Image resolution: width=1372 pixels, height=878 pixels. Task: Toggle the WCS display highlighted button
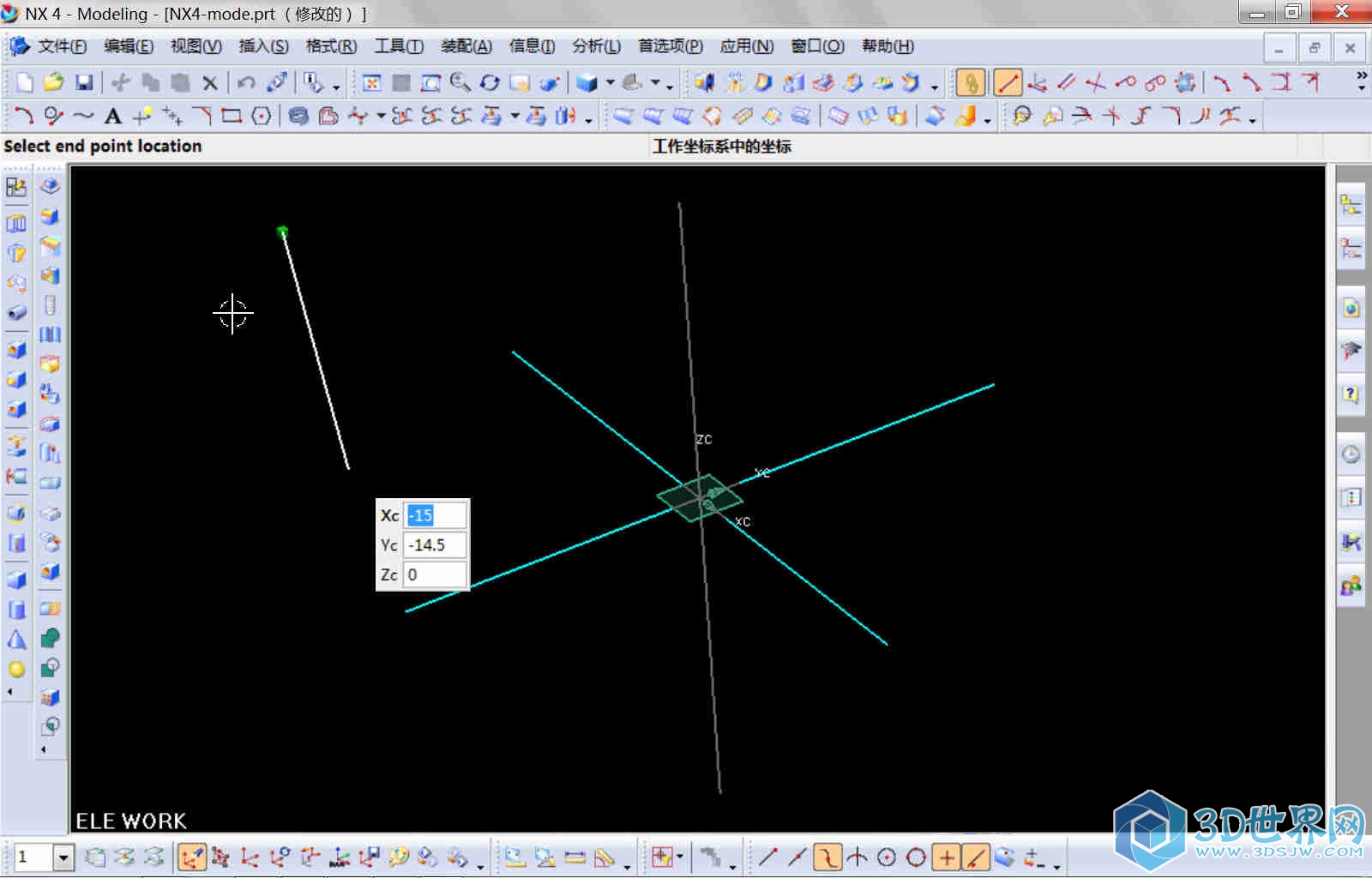tap(191, 857)
